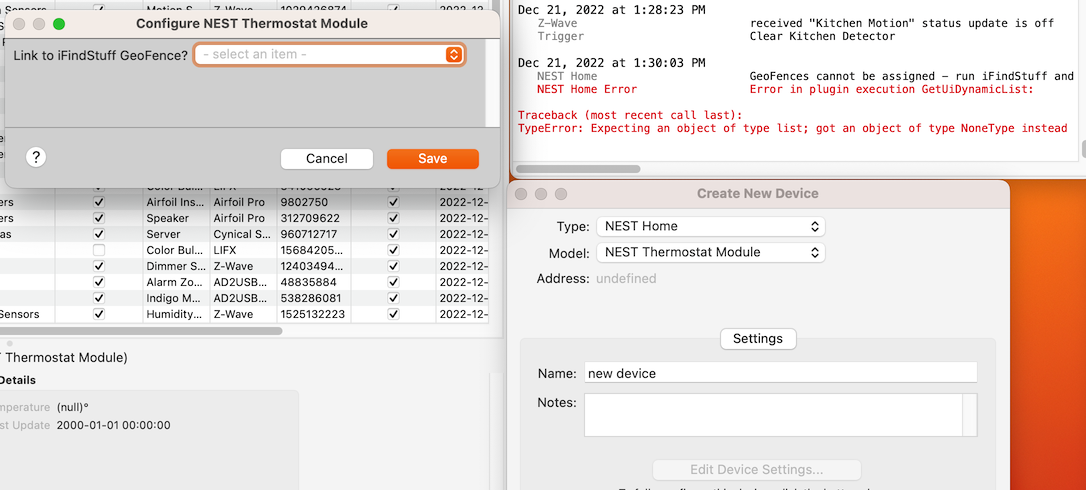Focus the Name field containing new device
The height and width of the screenshot is (490, 1086).
pyautogui.click(x=781, y=373)
